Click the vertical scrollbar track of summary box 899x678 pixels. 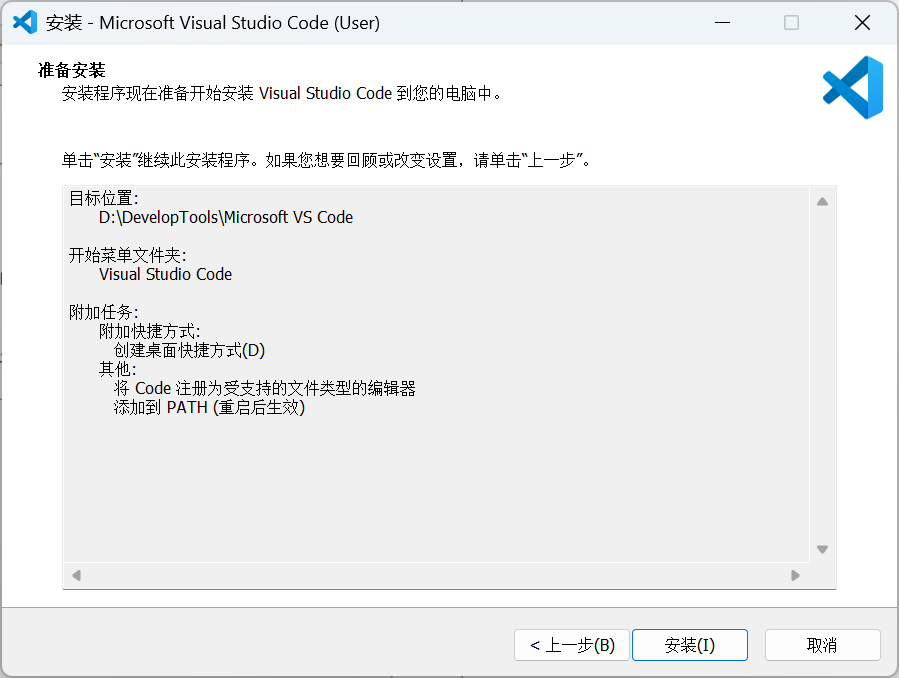[x=822, y=375]
